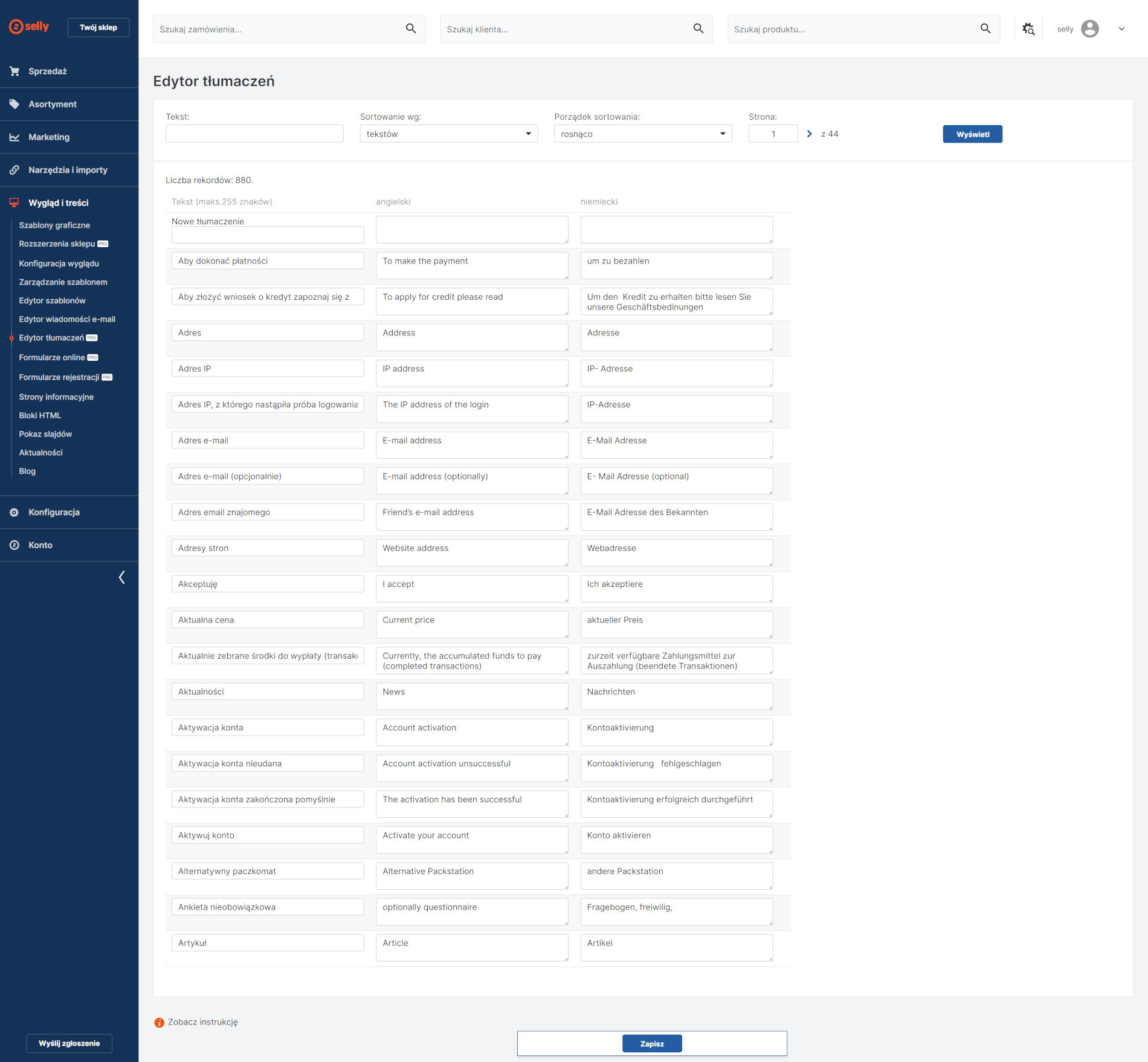Edit English translation 'Account activation unsuccessful'
Image resolution: width=1148 pixels, height=1062 pixels.
[472, 768]
